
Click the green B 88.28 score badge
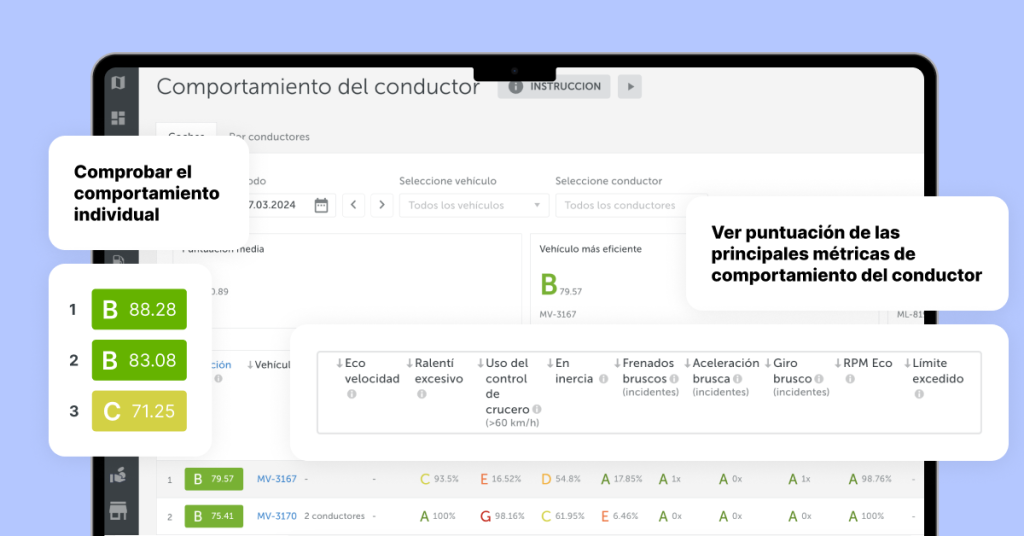click(139, 310)
